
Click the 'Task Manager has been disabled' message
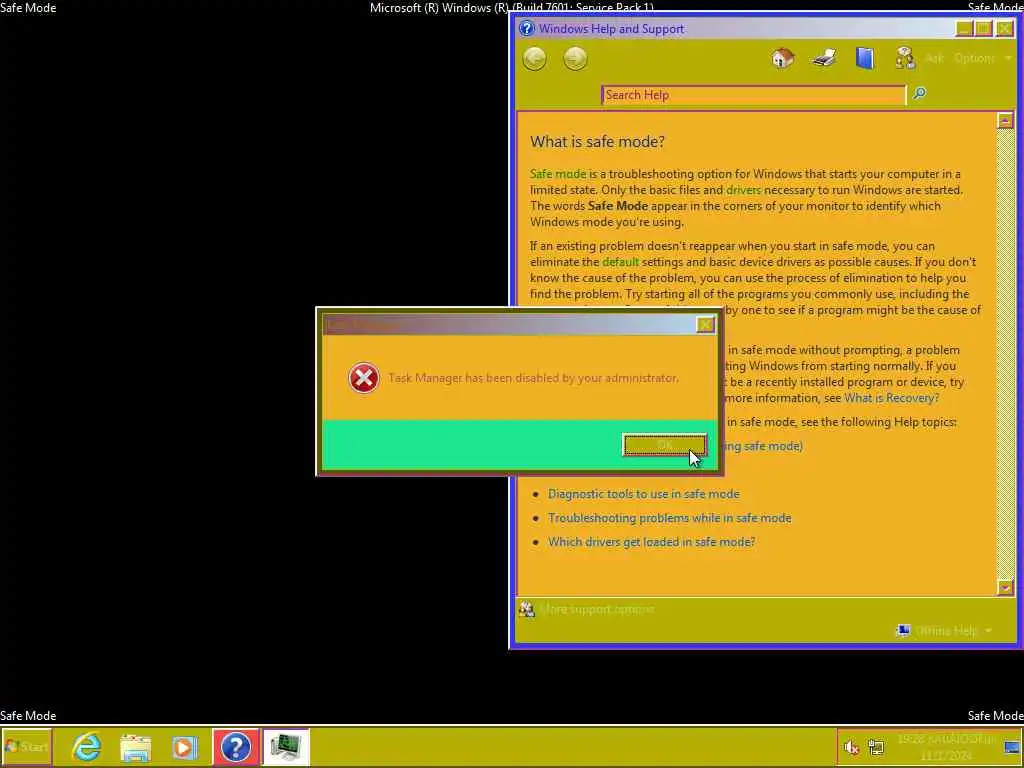click(x=533, y=378)
